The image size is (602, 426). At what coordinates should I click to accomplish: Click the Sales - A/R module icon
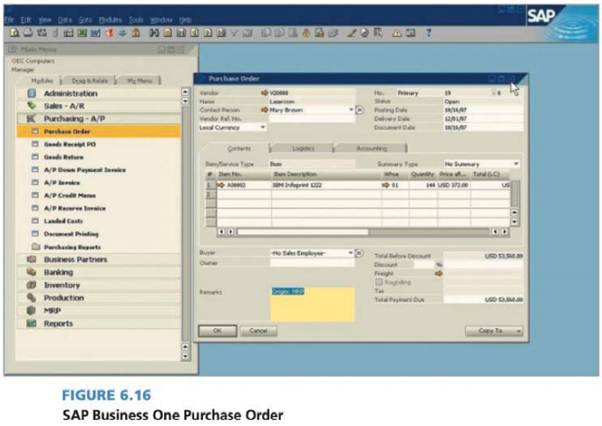point(32,105)
